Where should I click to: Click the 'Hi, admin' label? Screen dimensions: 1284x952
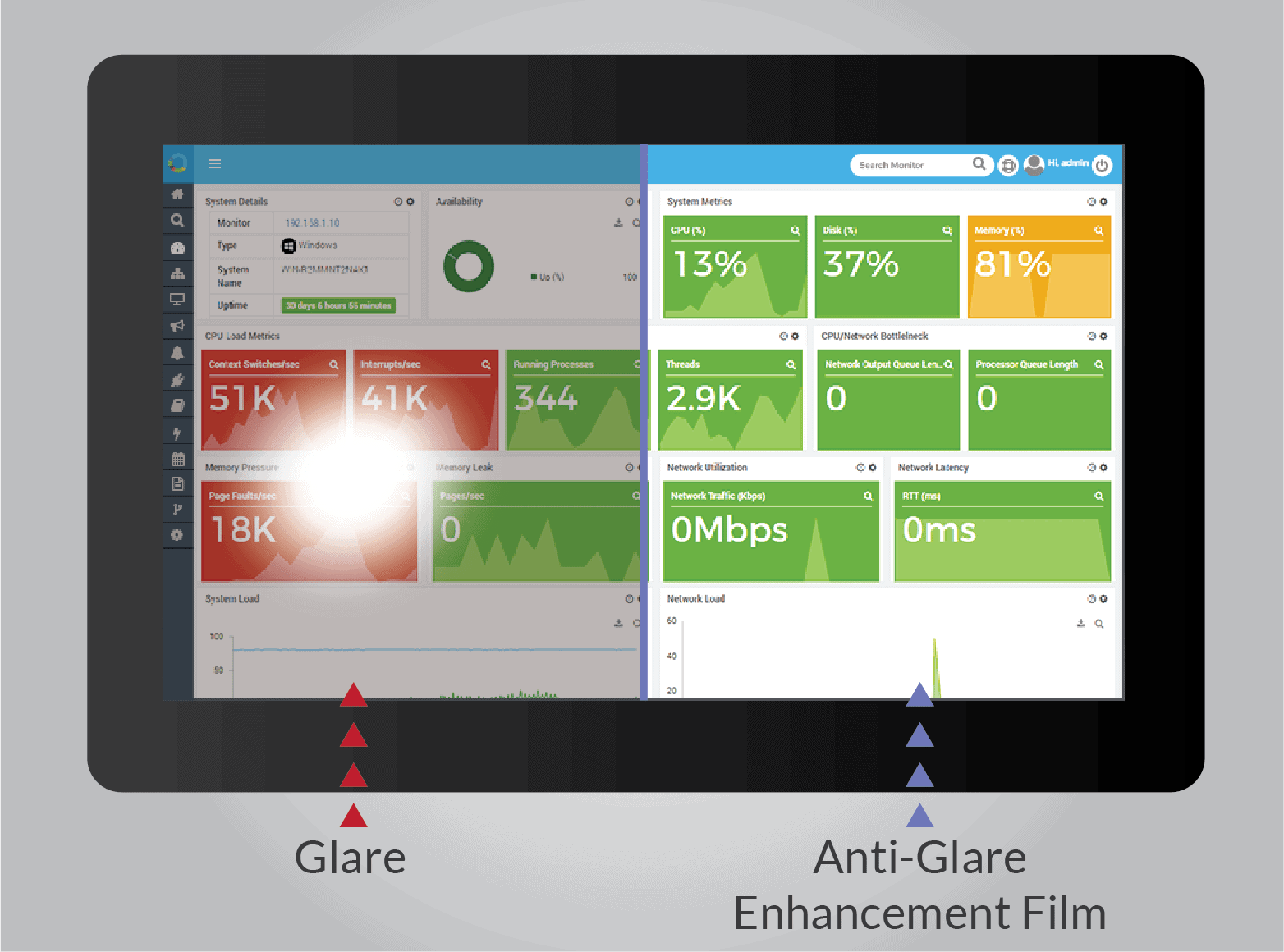pos(1068,163)
